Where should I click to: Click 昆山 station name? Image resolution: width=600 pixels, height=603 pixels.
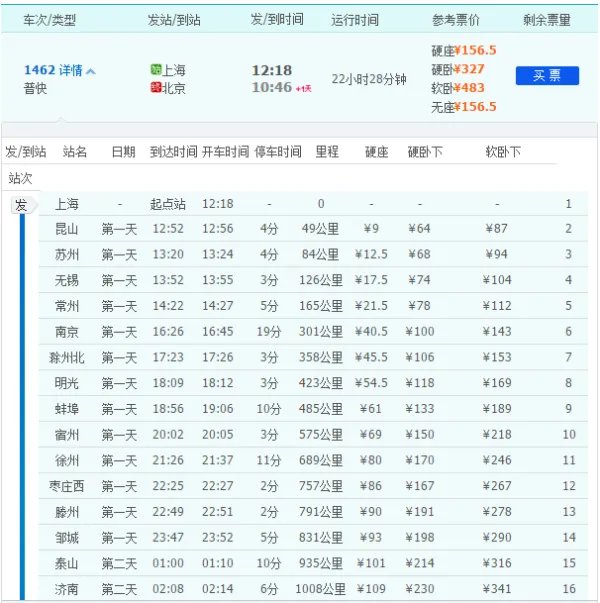(67, 229)
